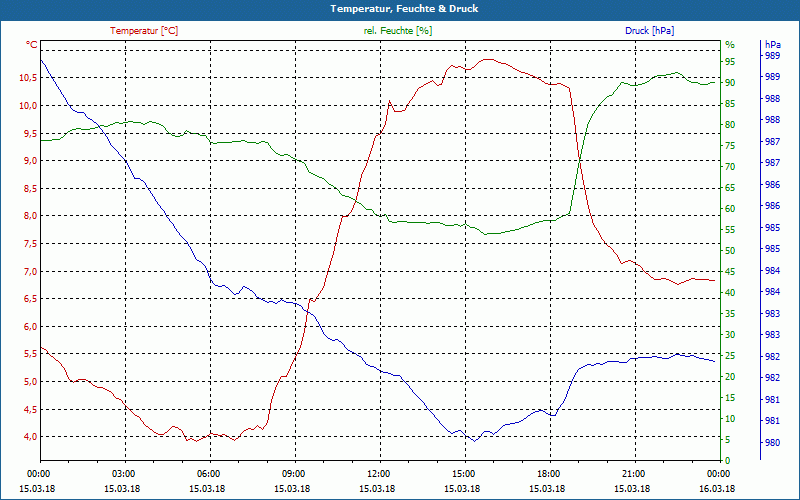
Task: Click the red "°C" axis unit label
Action: (32, 45)
